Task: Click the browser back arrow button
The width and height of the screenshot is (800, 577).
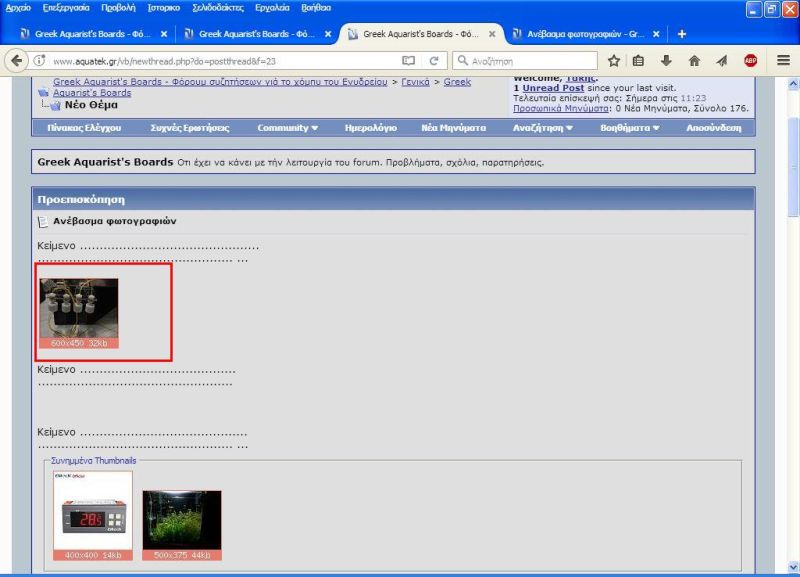Action: (x=16, y=60)
